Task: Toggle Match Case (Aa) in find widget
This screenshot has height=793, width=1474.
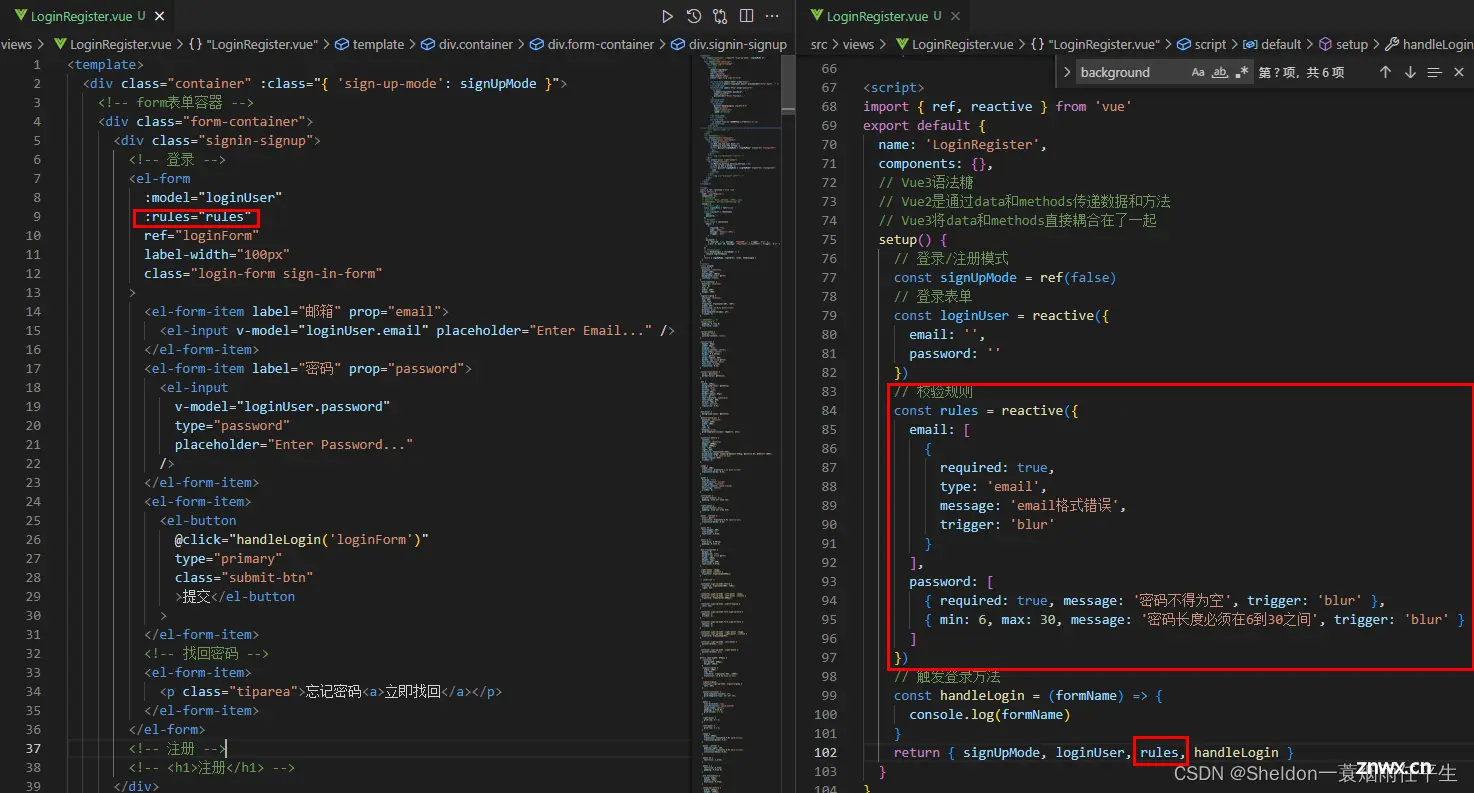Action: click(1198, 72)
